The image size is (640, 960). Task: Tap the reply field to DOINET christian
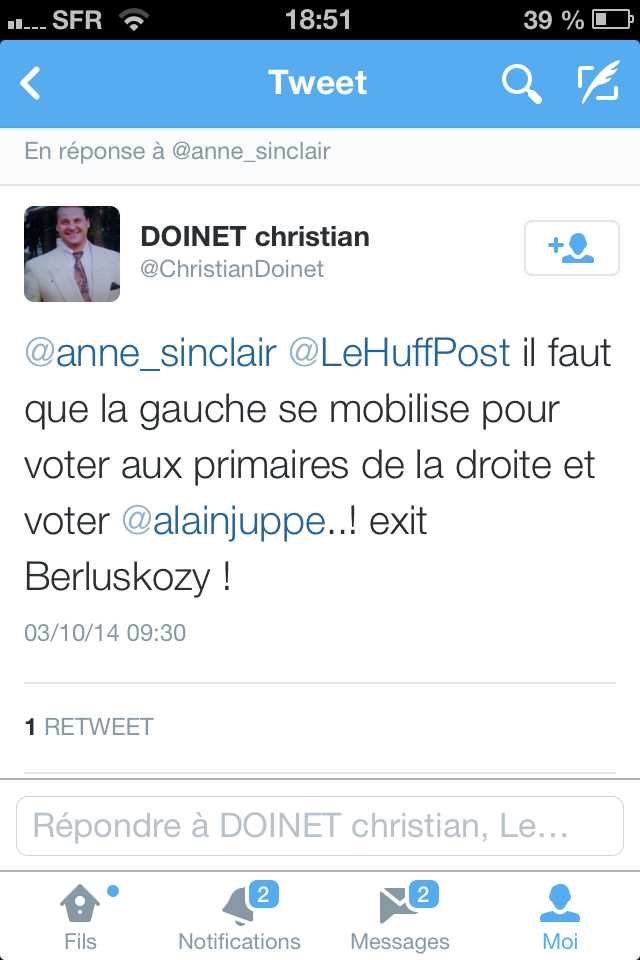click(x=320, y=826)
